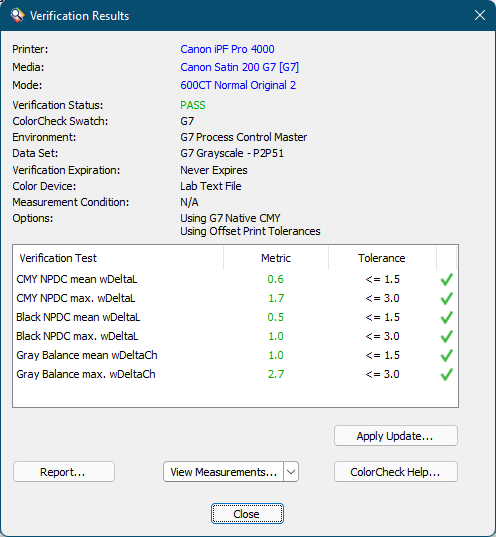Screen dimensions: 496x537
Task: Click the 600CT Normal Original 2 mode
Action: click(238, 85)
